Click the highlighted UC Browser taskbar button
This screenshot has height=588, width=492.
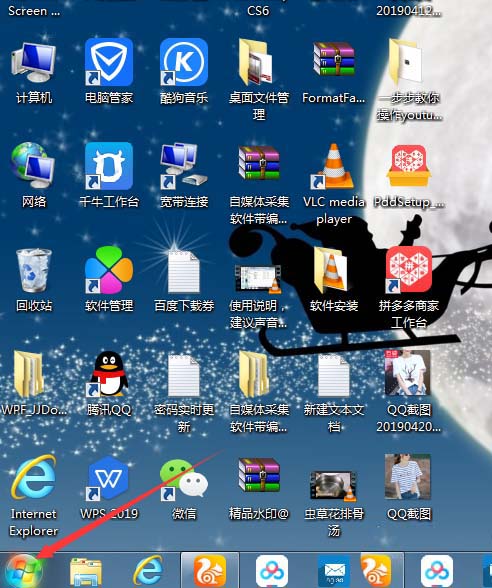coord(210,571)
